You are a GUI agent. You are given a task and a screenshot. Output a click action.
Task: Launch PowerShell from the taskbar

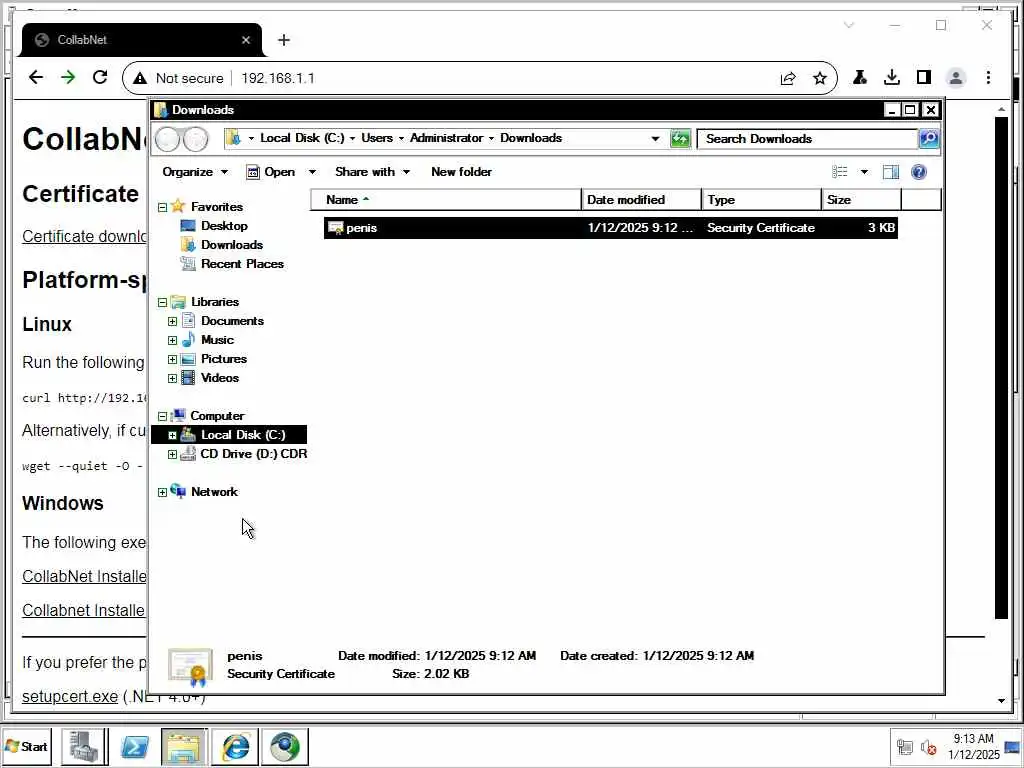click(x=135, y=746)
